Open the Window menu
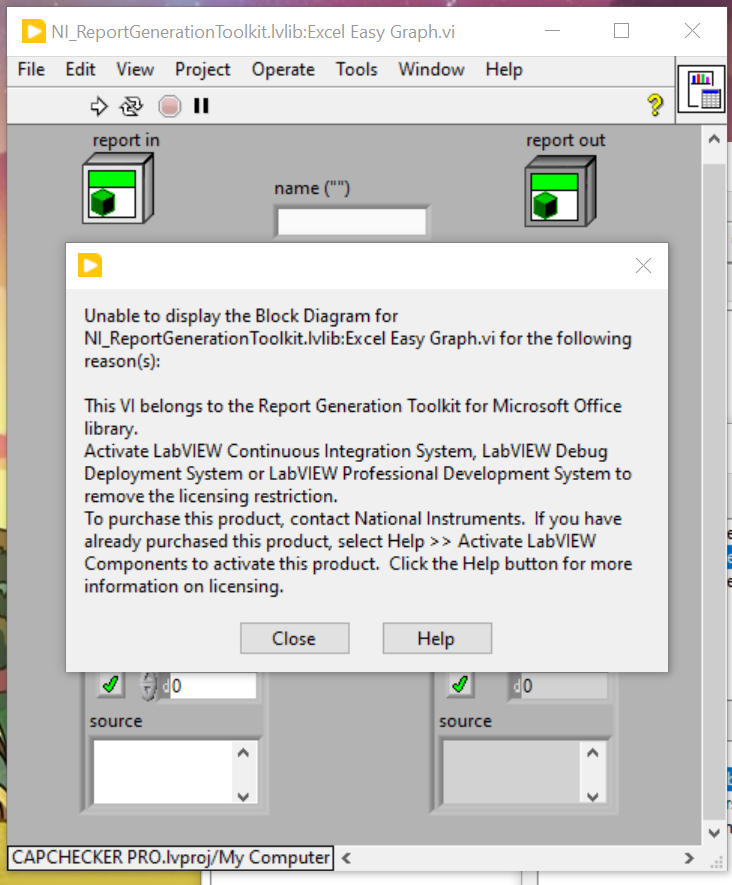732x885 pixels. [432, 69]
